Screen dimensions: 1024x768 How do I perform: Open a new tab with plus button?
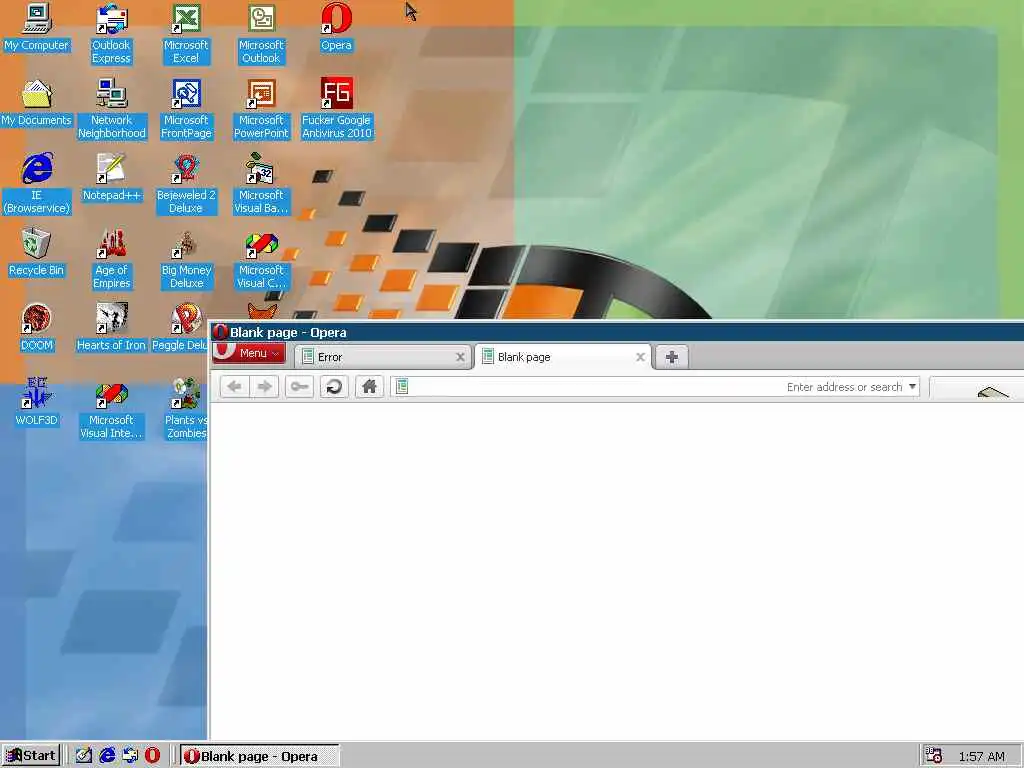pos(672,357)
